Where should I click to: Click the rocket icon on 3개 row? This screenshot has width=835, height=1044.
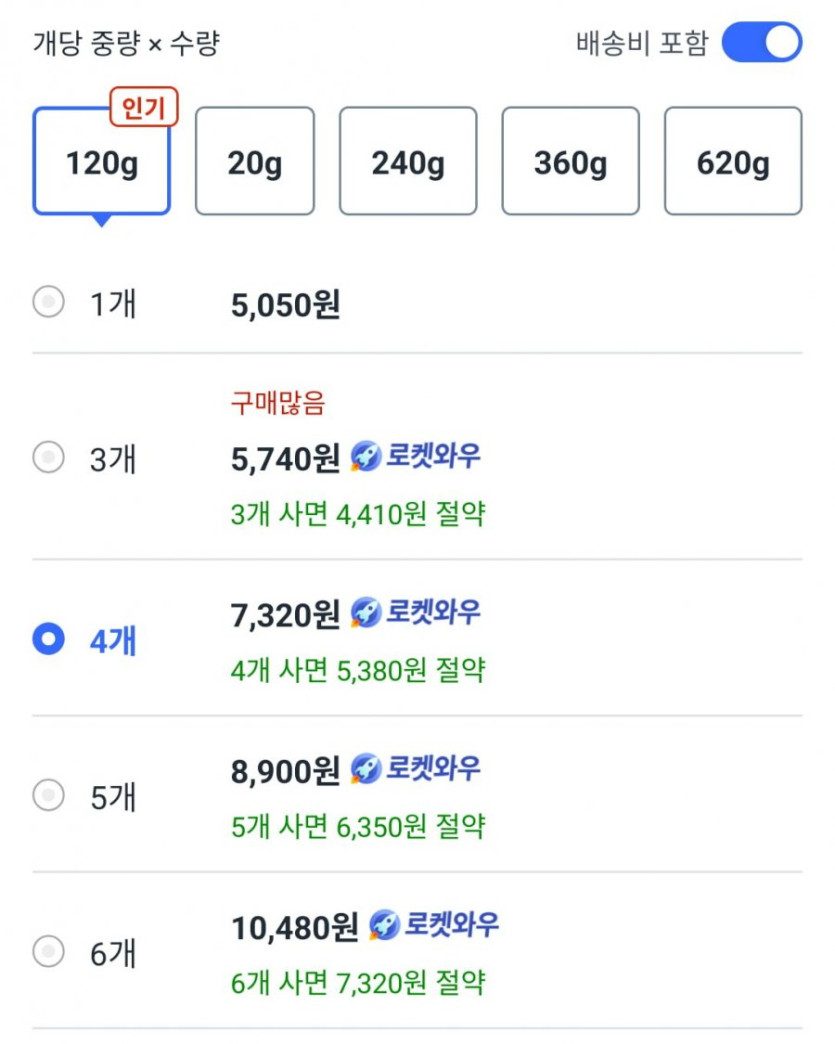pos(366,457)
